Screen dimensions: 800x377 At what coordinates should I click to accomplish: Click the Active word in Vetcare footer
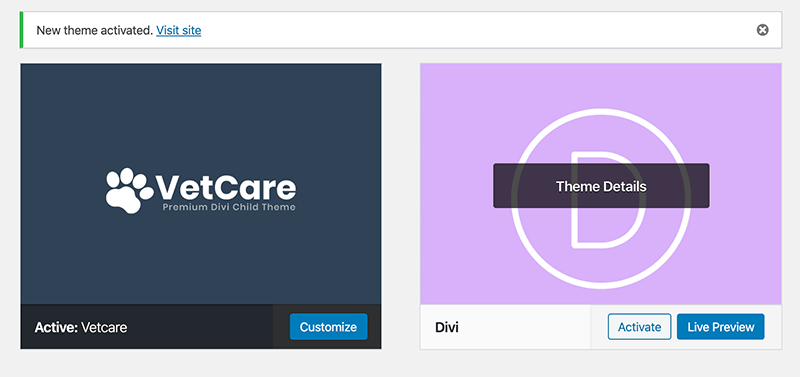click(56, 327)
